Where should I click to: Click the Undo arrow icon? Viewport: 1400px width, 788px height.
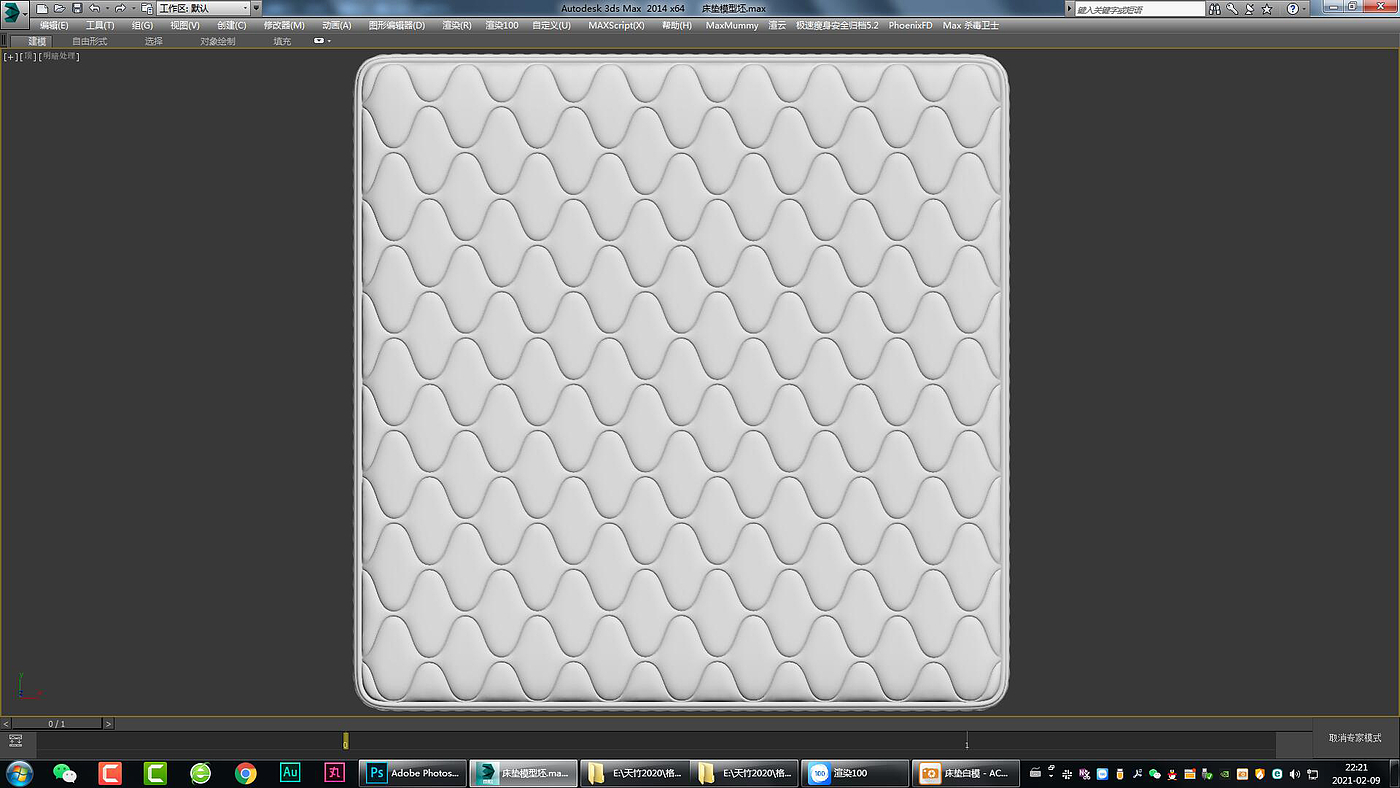(x=94, y=8)
